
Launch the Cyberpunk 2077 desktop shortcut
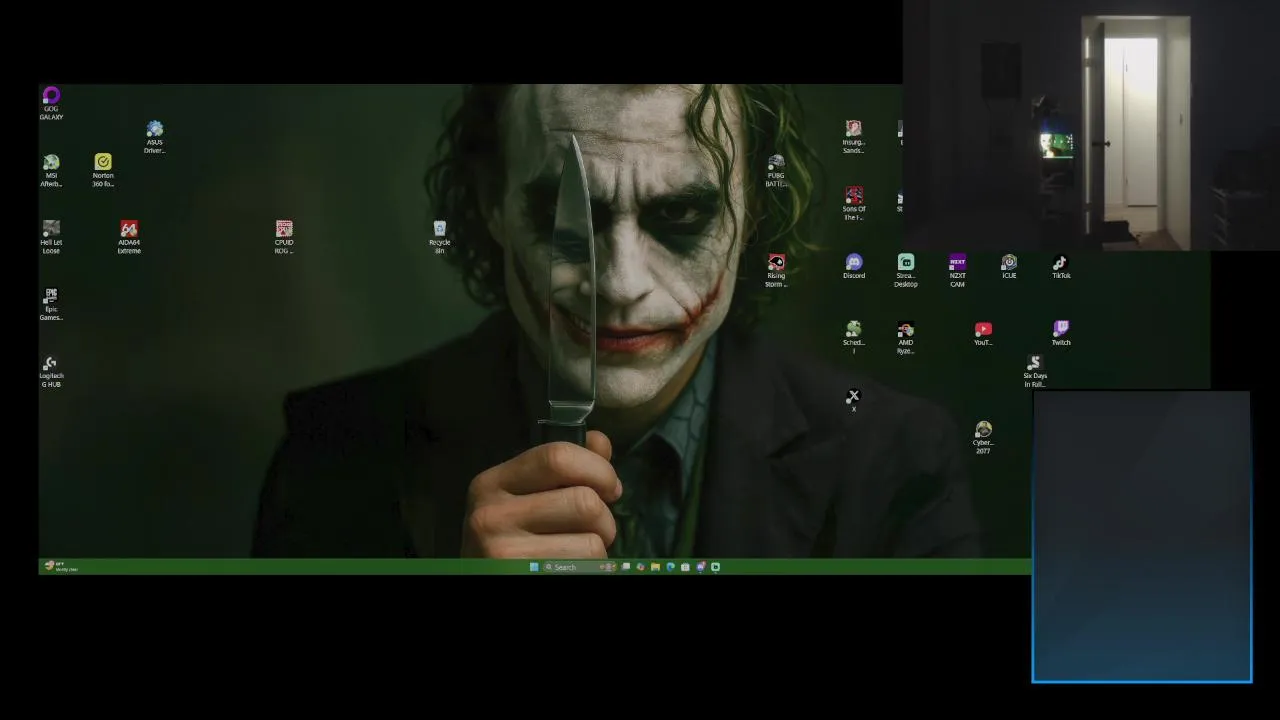pyautogui.click(x=983, y=438)
